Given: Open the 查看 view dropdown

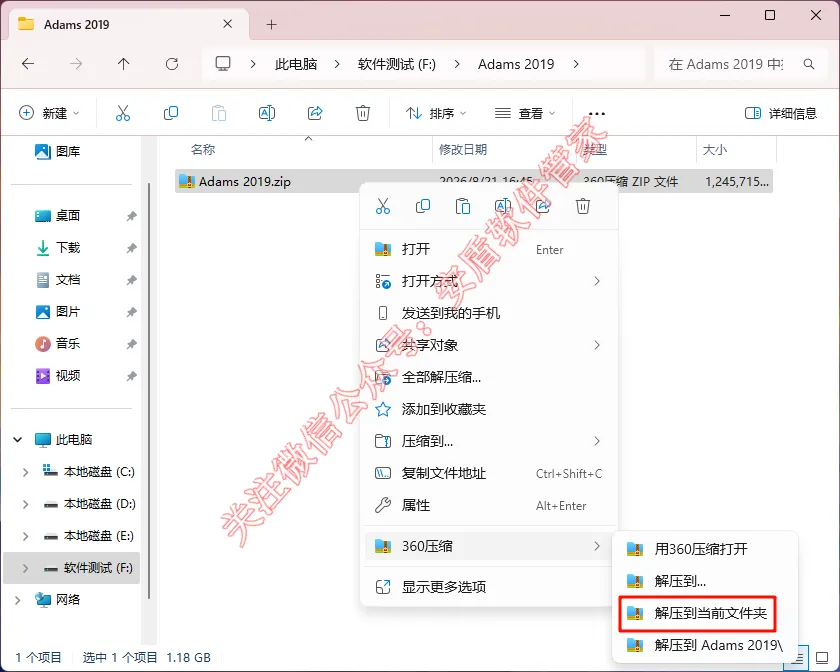Looking at the screenshot, I should [525, 114].
